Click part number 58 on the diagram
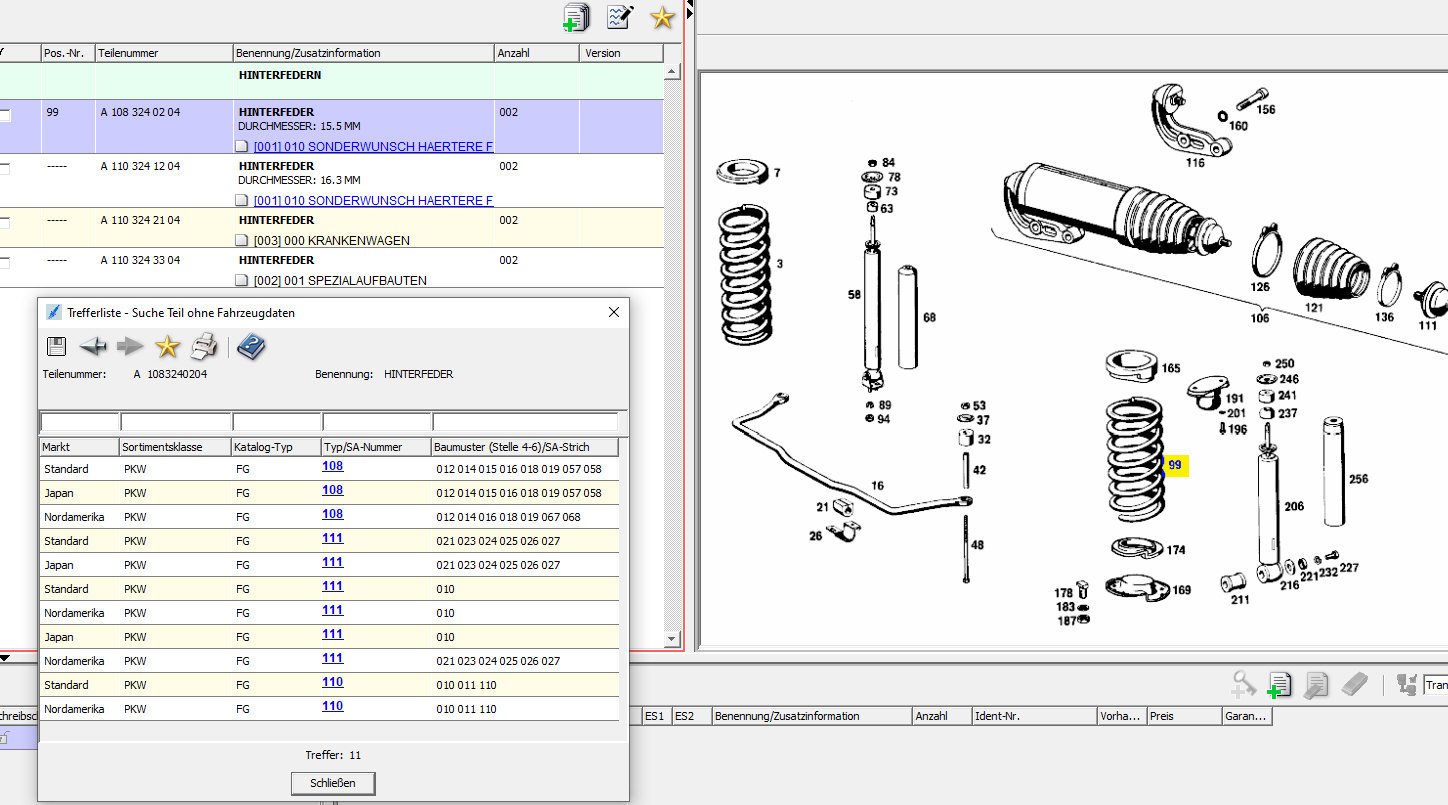Screen dimensions: 1448x805 point(854,295)
